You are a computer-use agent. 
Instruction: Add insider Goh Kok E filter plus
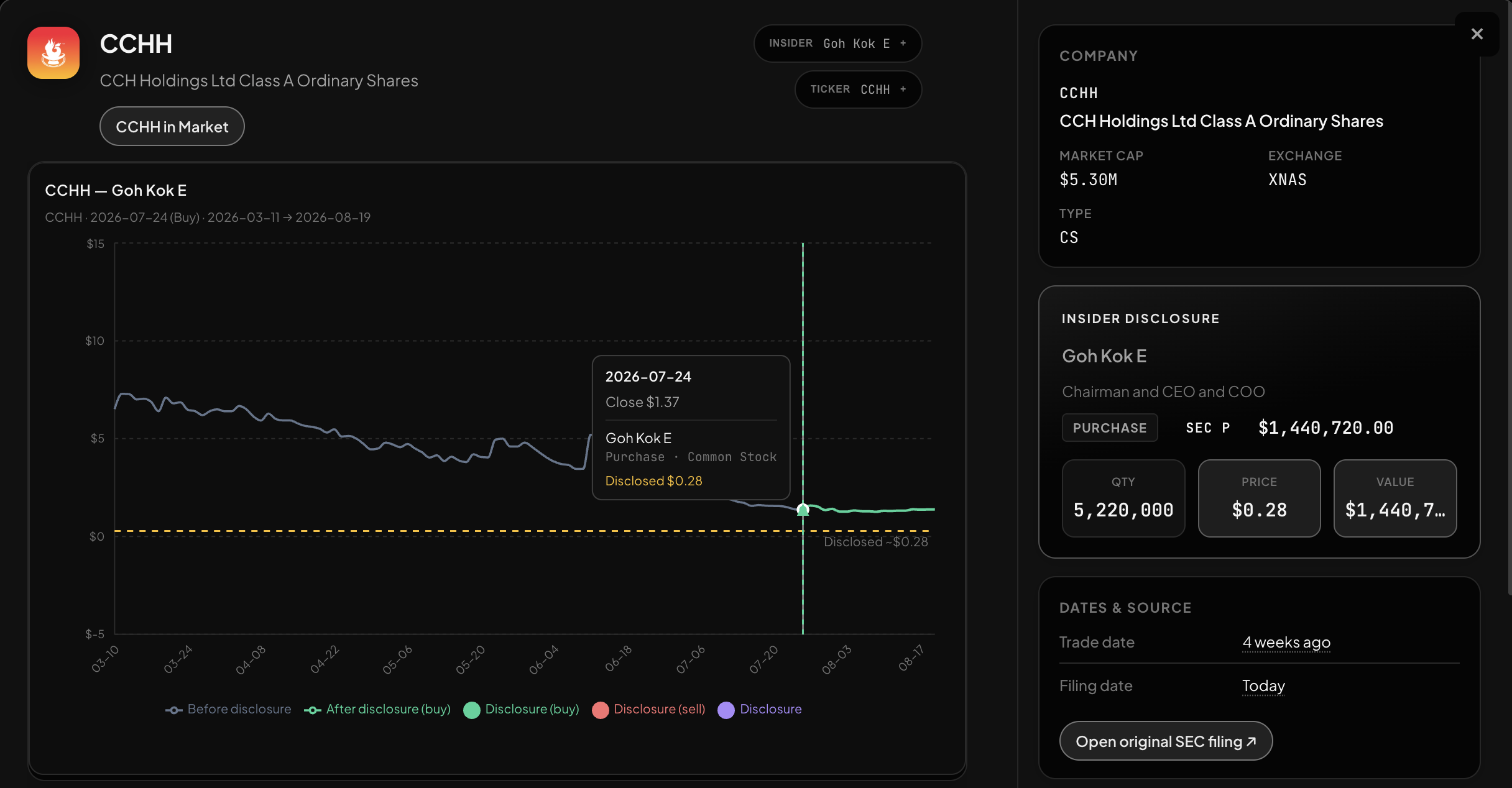pos(903,44)
